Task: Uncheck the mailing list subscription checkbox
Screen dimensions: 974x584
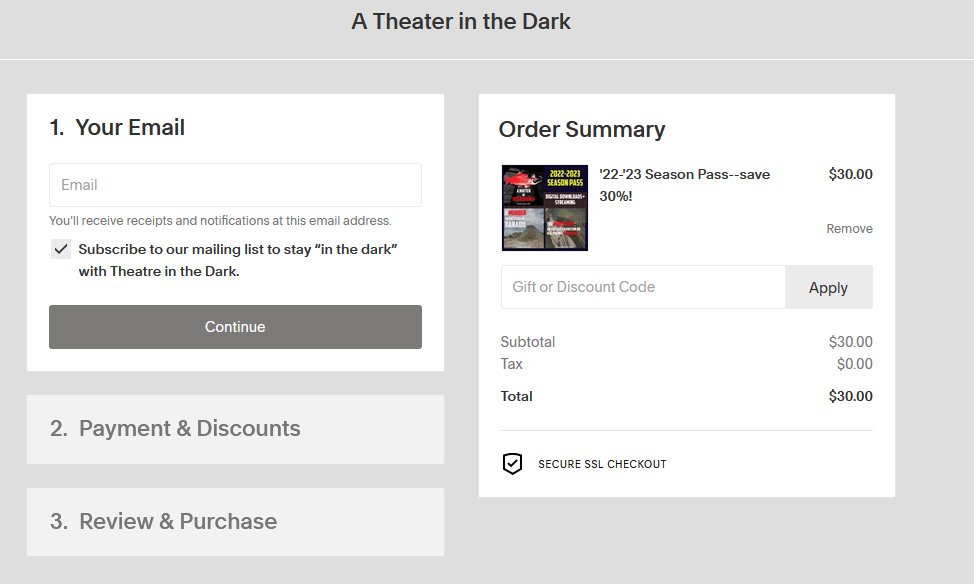Action: (x=61, y=248)
